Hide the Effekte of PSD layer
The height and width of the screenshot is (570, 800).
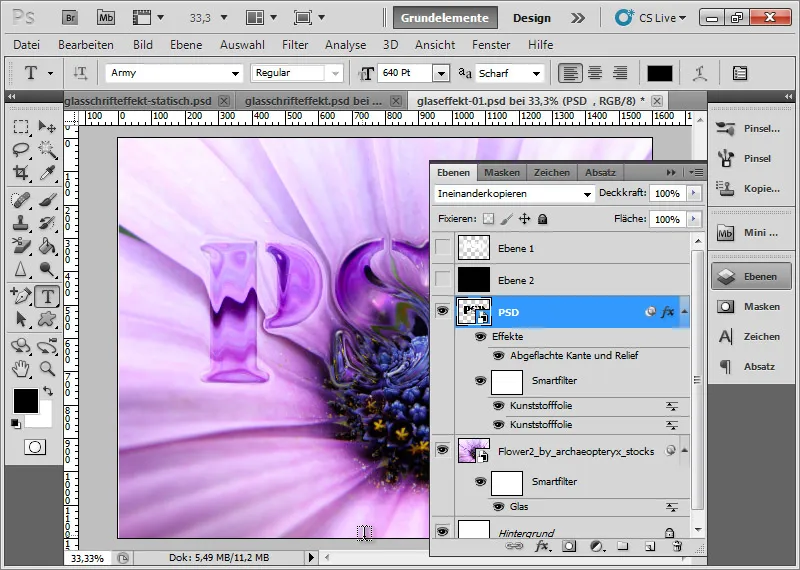pyautogui.click(x=480, y=337)
